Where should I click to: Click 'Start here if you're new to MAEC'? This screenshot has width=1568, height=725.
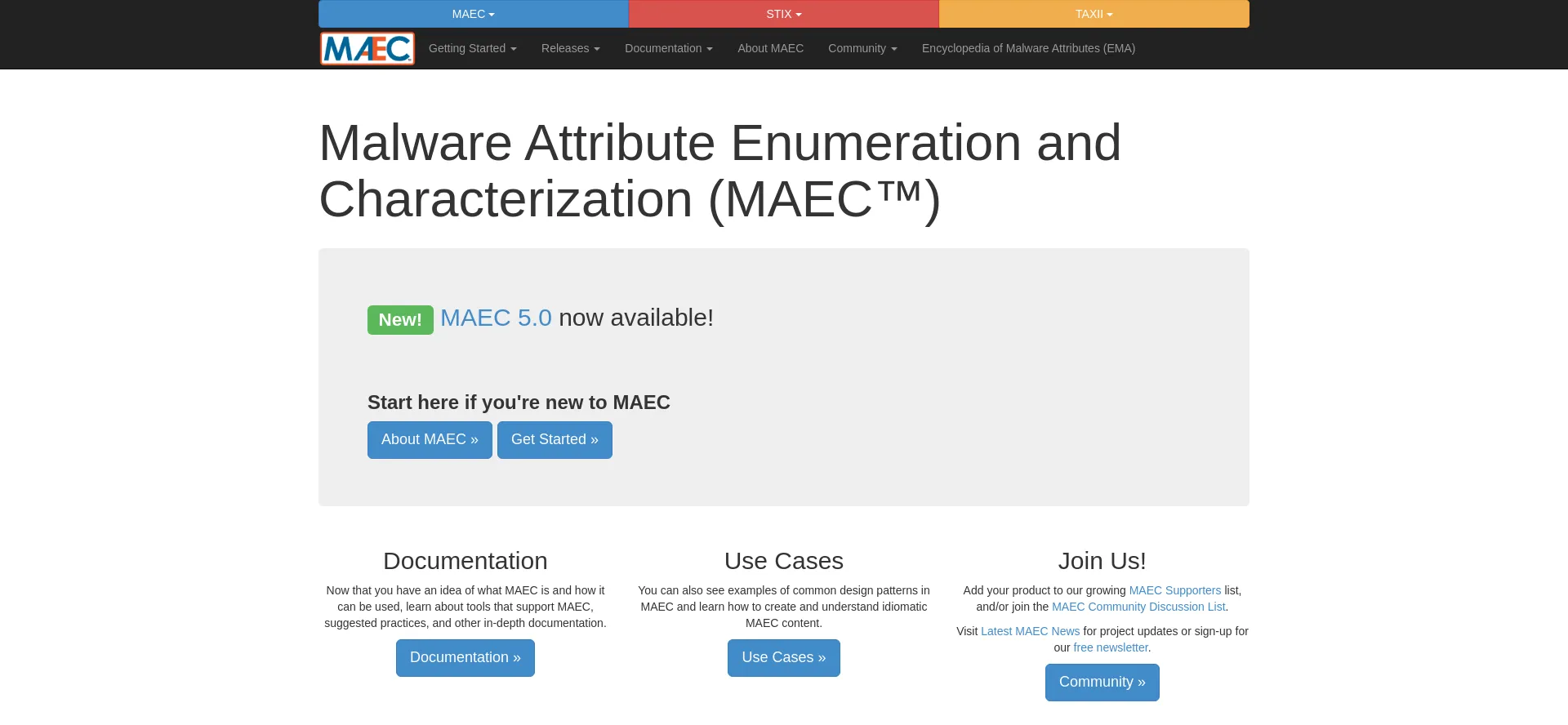519,403
